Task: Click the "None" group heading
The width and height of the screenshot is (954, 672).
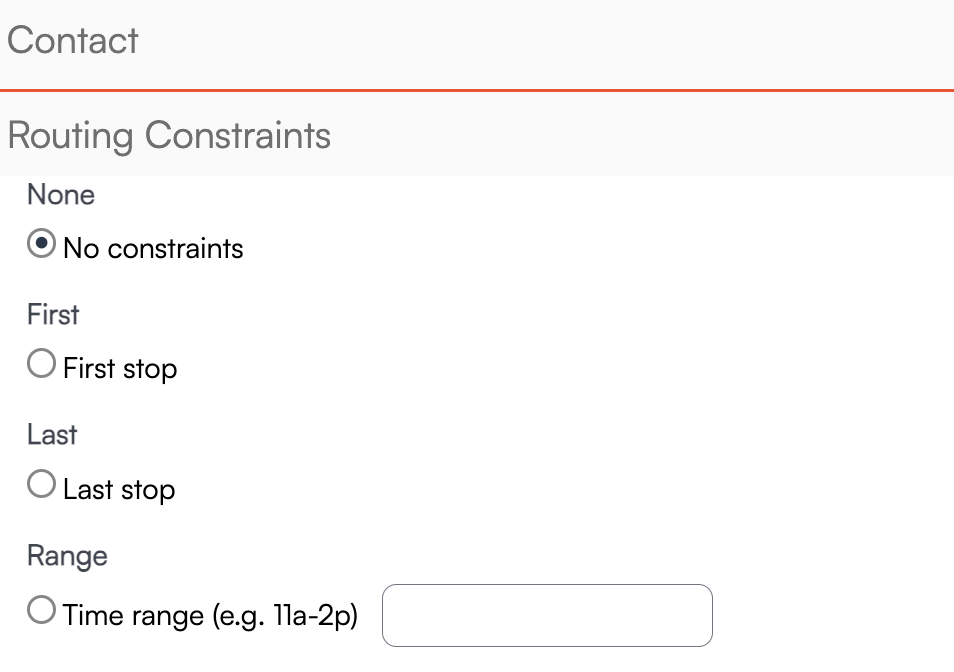Action: [x=61, y=195]
